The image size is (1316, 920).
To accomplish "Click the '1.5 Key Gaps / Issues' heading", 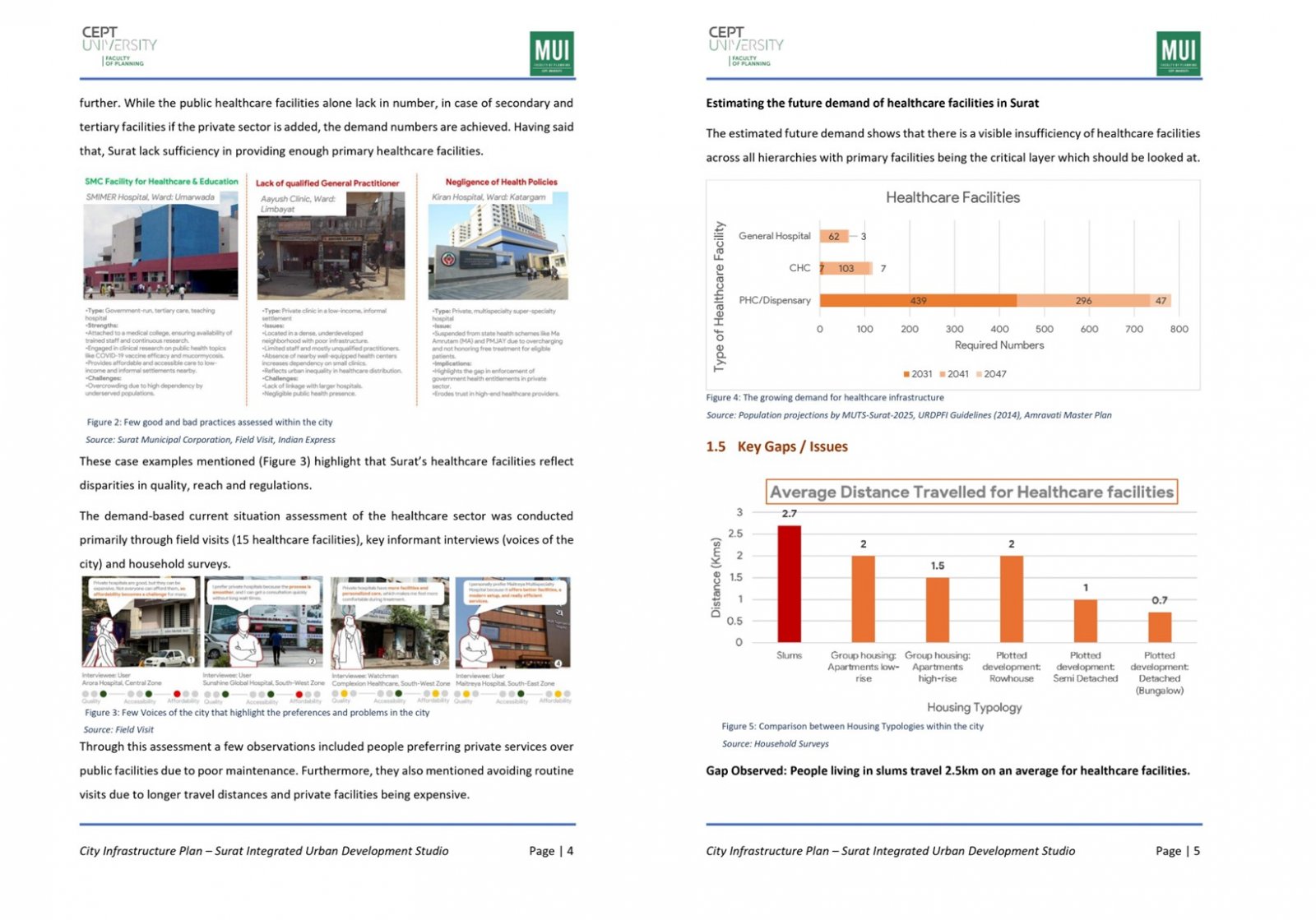I will pyautogui.click(x=776, y=446).
